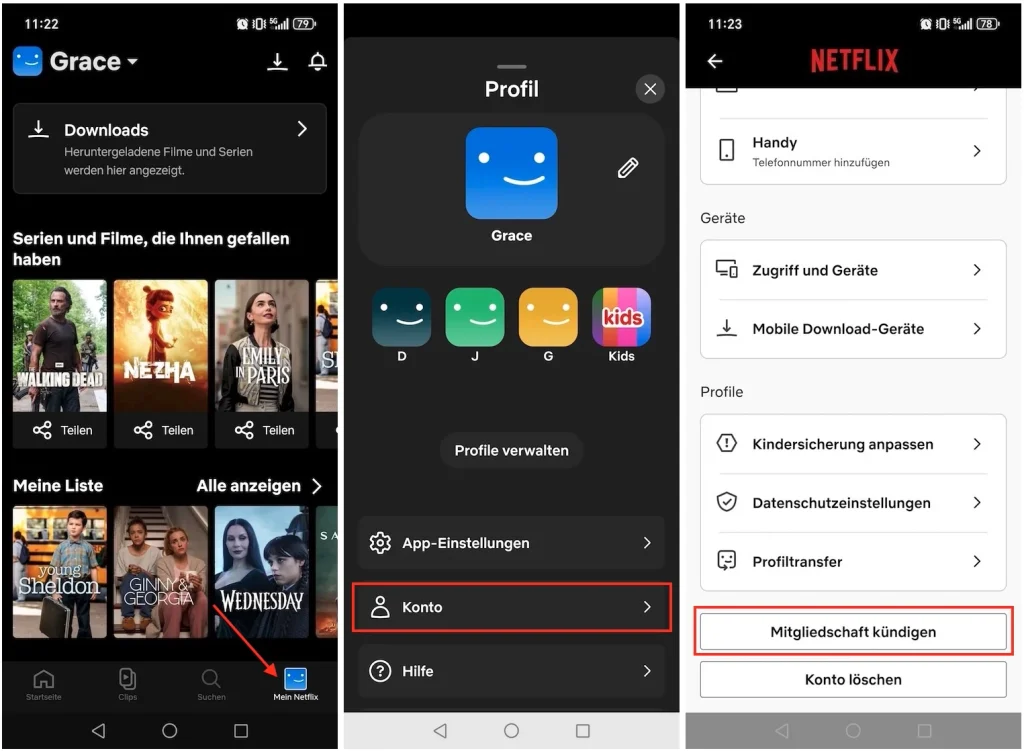Open Zugriff und Geräte
The width and height of the screenshot is (1024, 751).
[x=853, y=270]
